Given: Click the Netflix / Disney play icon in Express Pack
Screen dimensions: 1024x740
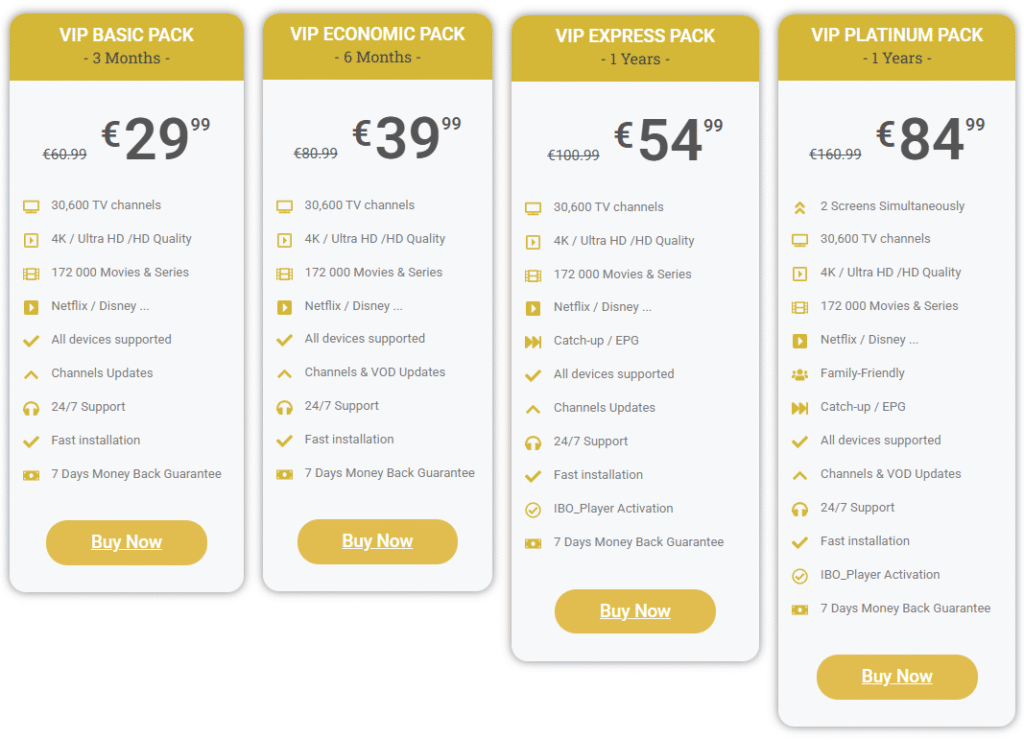Looking at the screenshot, I should pos(534,307).
